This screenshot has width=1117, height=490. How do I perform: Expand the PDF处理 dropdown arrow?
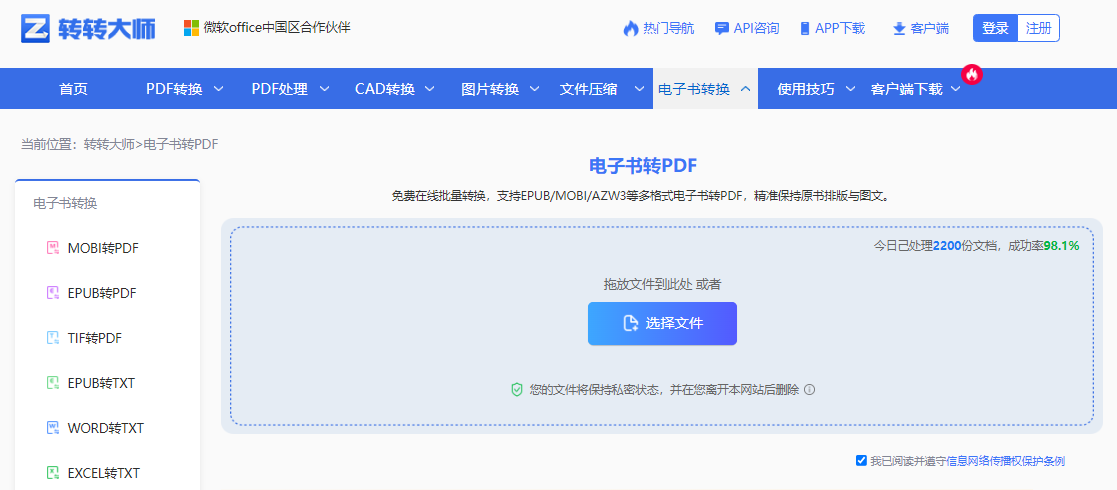pyautogui.click(x=324, y=89)
